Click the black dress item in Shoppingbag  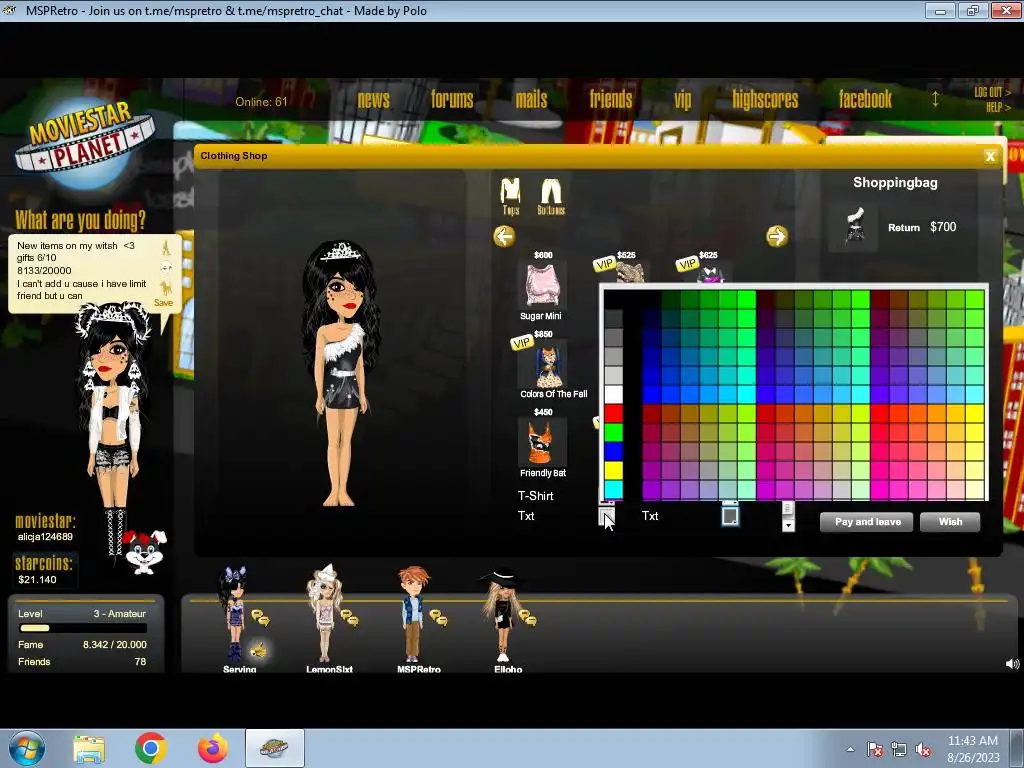click(854, 226)
